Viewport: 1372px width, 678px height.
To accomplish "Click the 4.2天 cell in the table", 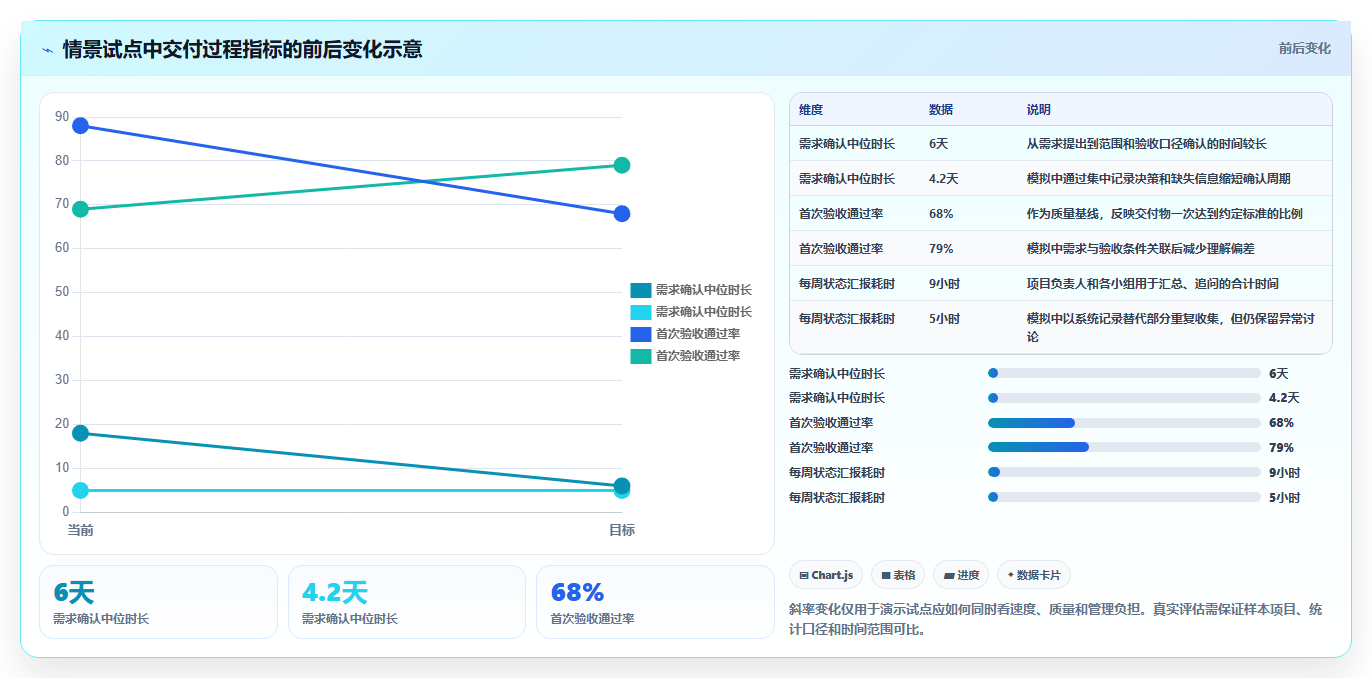I will click(x=943, y=179).
